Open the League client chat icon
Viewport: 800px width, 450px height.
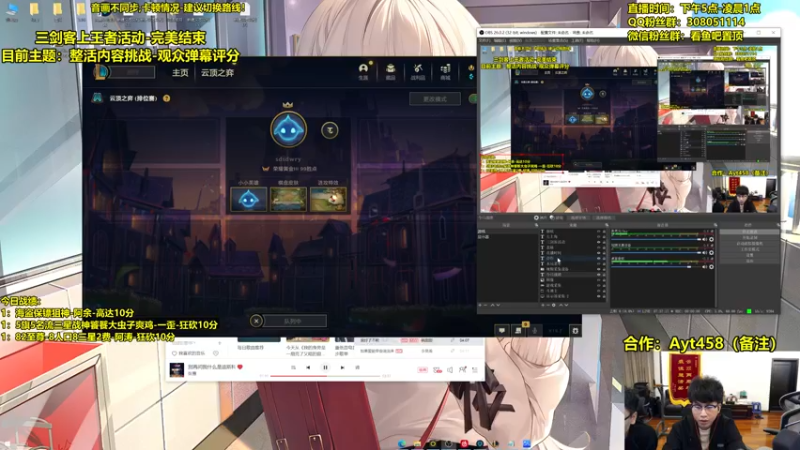[502, 331]
